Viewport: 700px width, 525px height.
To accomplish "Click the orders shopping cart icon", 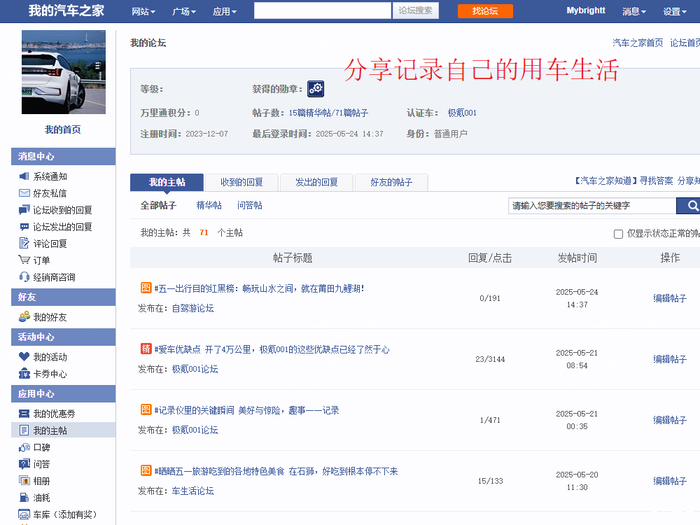I will pyautogui.click(x=25, y=260).
